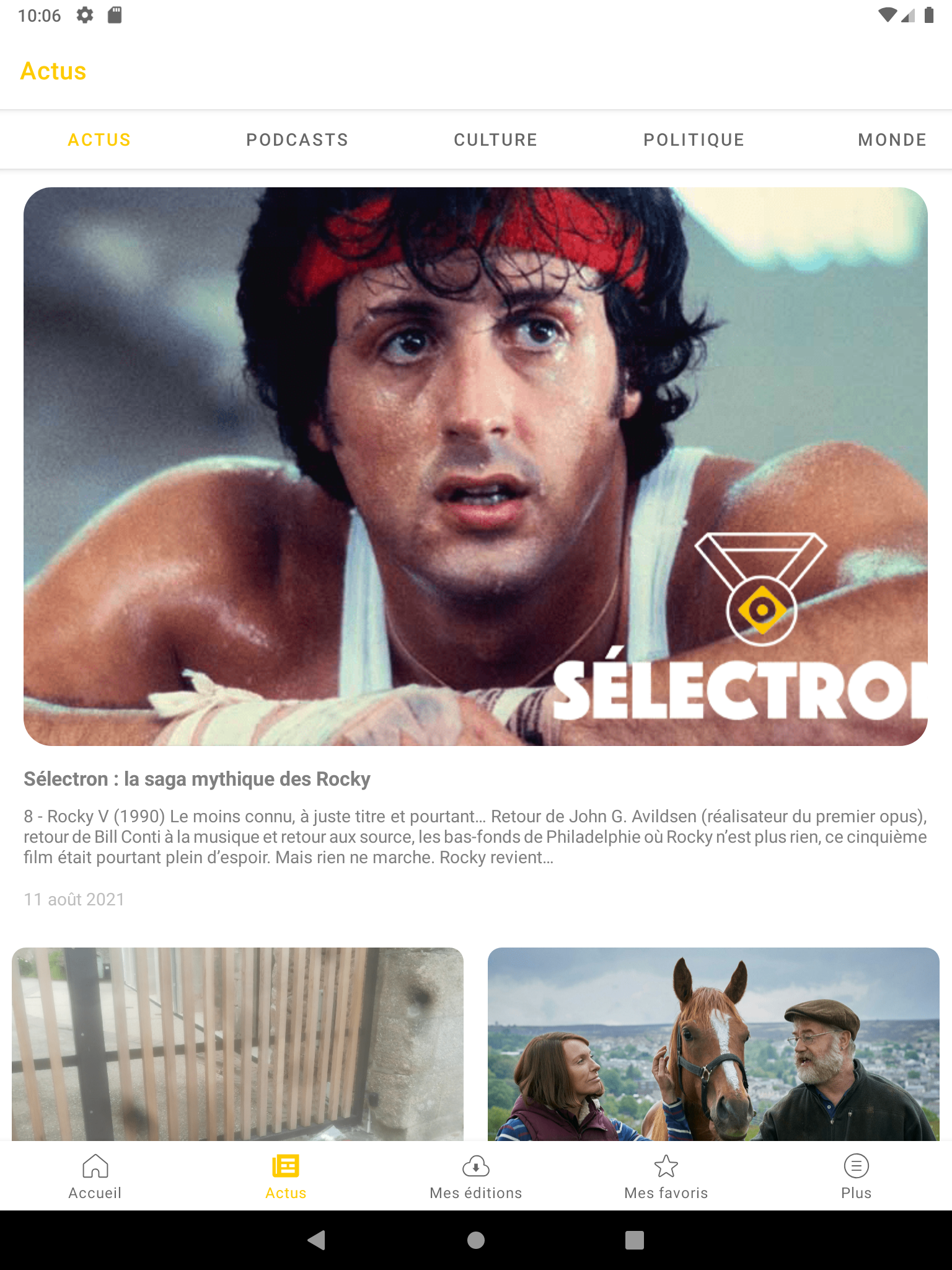Image resolution: width=952 pixels, height=1270 pixels.
Task: Read the Rocky V article excerpt
Action: pyautogui.click(x=475, y=837)
